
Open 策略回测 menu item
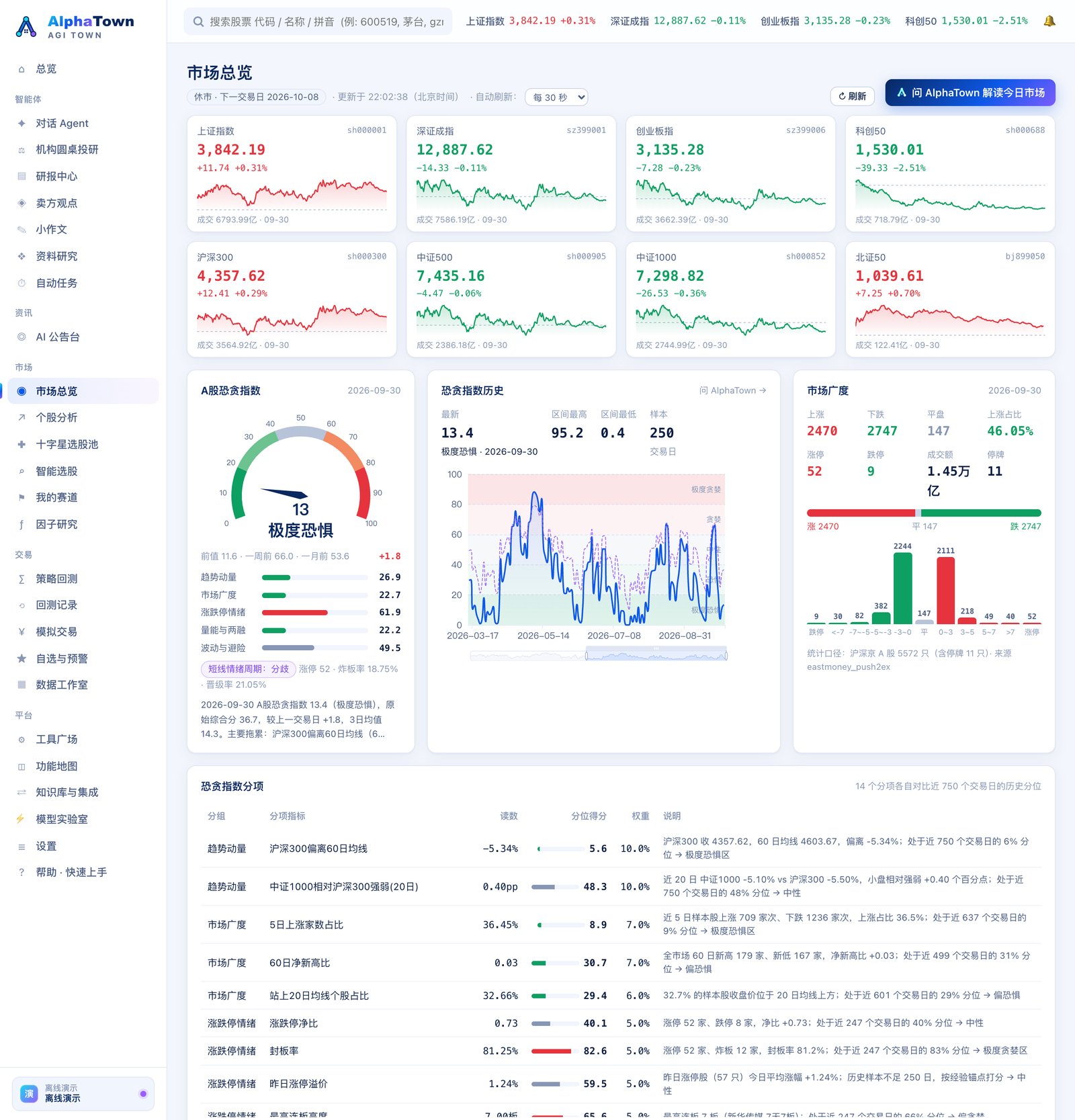click(83, 579)
